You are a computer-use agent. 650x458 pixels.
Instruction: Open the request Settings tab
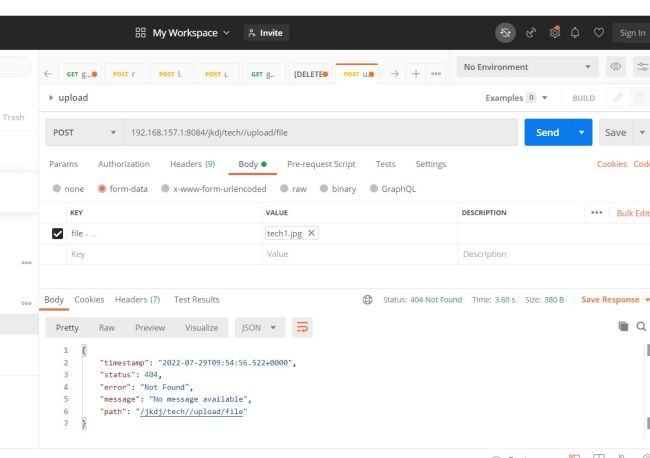431,164
